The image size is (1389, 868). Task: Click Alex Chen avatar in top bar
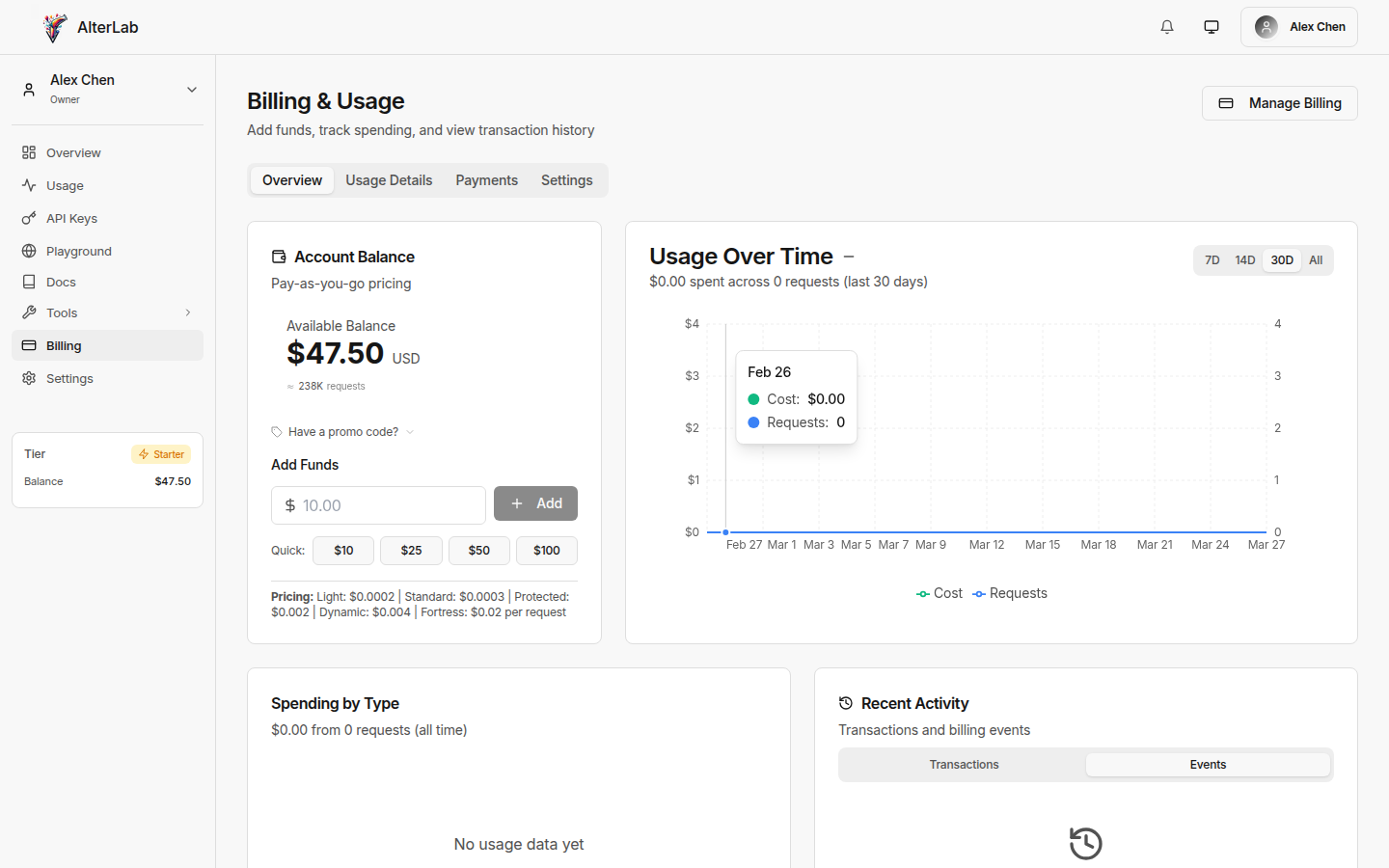1266,27
